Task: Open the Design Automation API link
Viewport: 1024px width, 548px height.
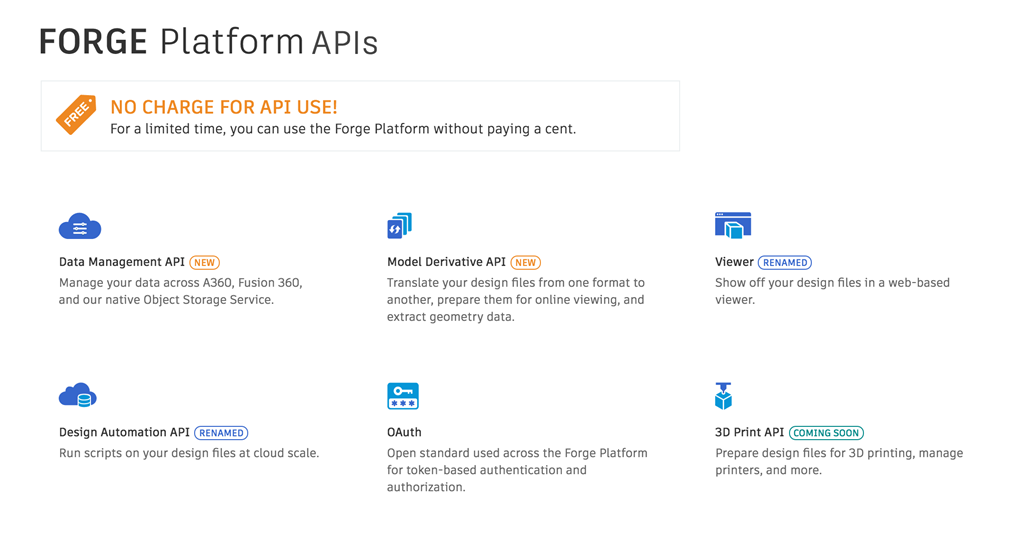Action: (x=124, y=432)
